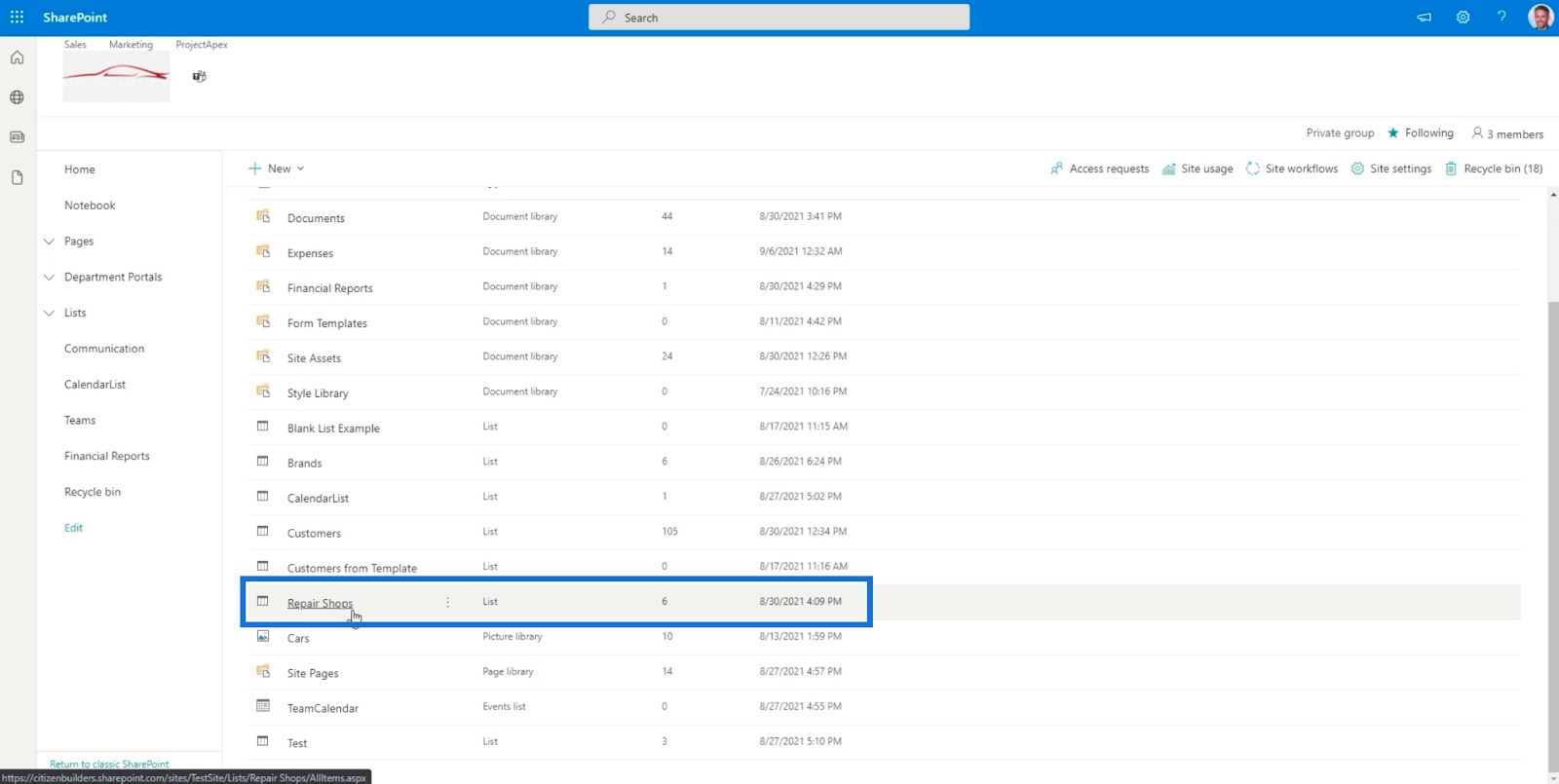
Task: Open the announcements megaphone icon in header
Action: [x=1424, y=18]
